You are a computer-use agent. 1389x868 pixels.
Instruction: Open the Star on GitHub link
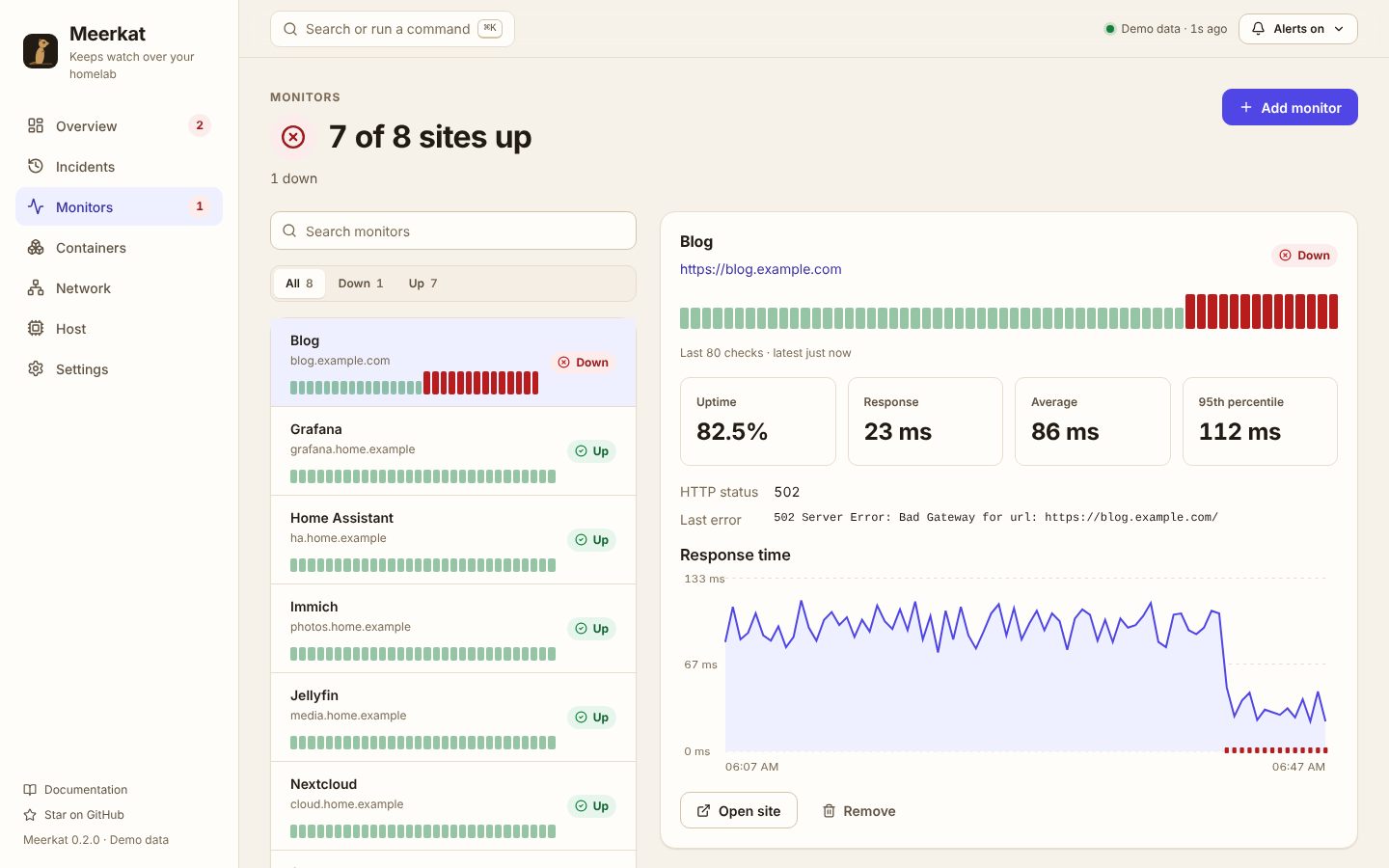[73, 815]
